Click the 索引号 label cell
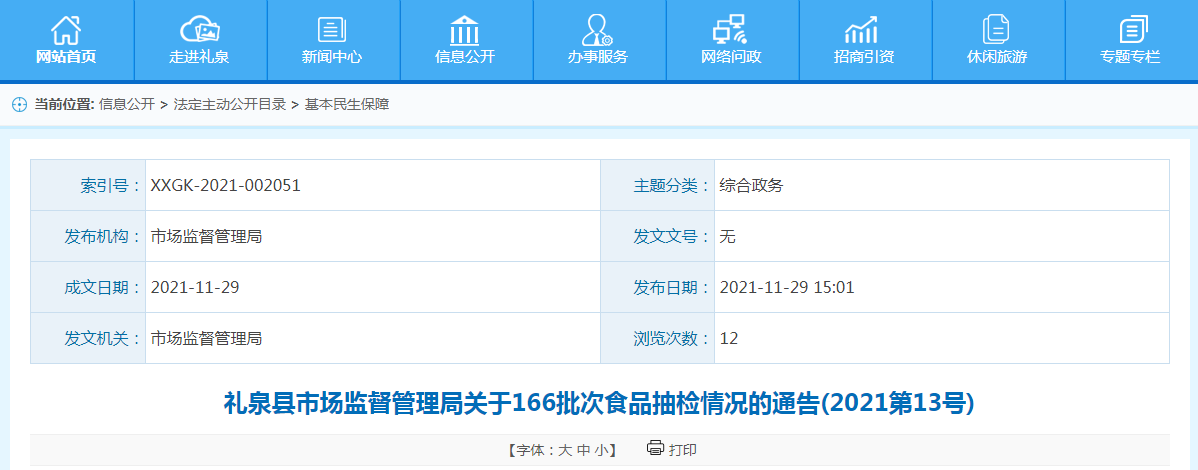1198x470 pixels. click(88, 185)
